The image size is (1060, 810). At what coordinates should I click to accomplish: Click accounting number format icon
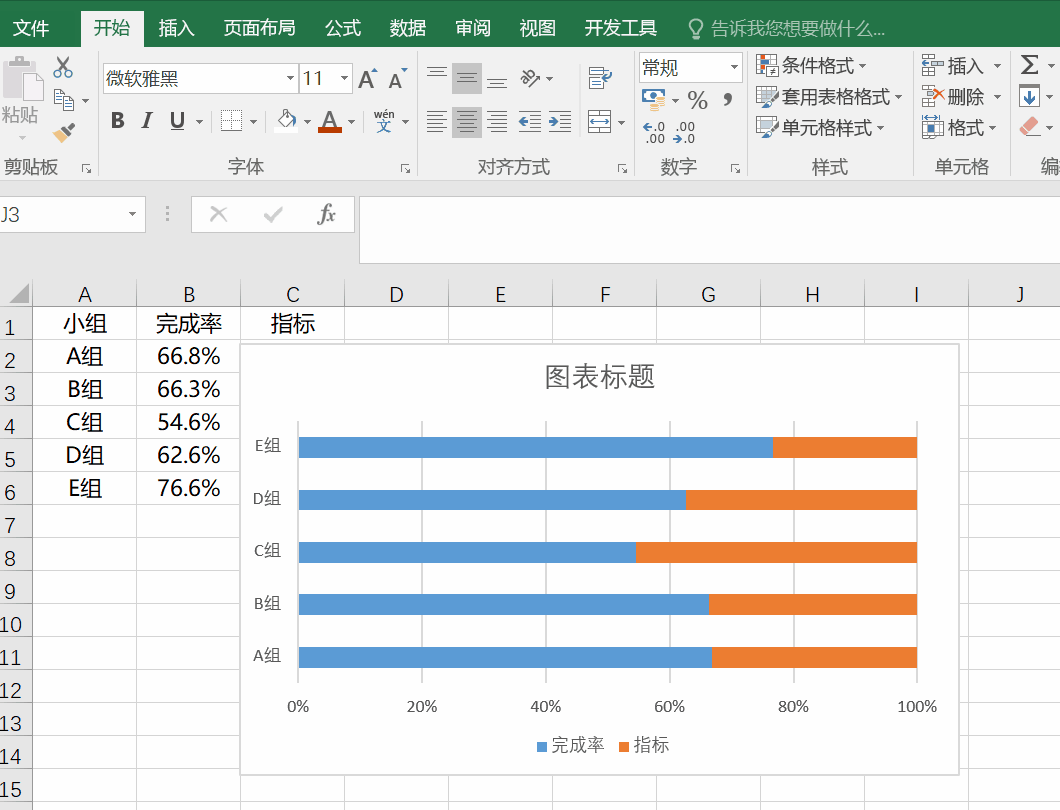(654, 100)
